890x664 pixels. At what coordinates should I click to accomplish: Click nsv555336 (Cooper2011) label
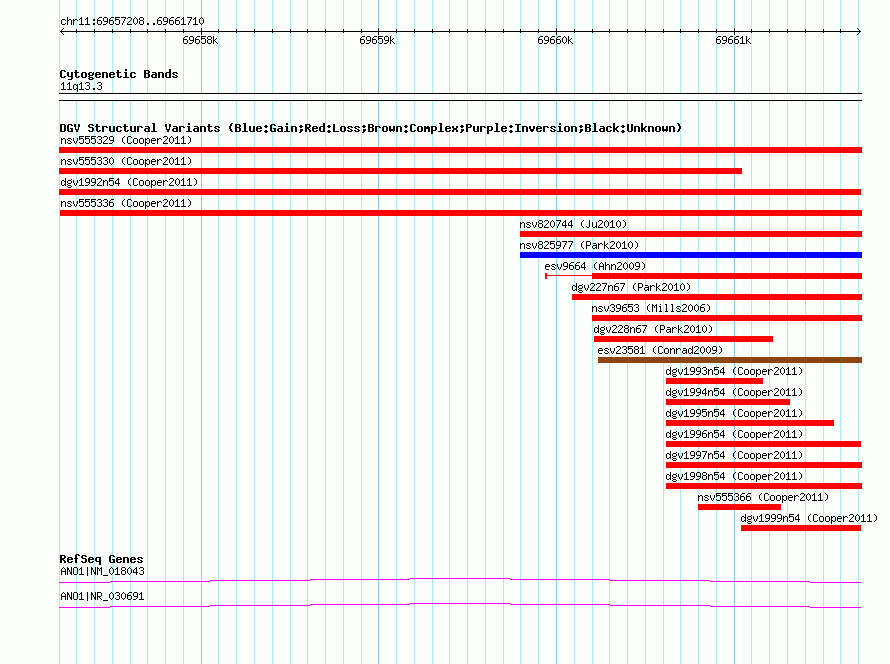[126, 203]
